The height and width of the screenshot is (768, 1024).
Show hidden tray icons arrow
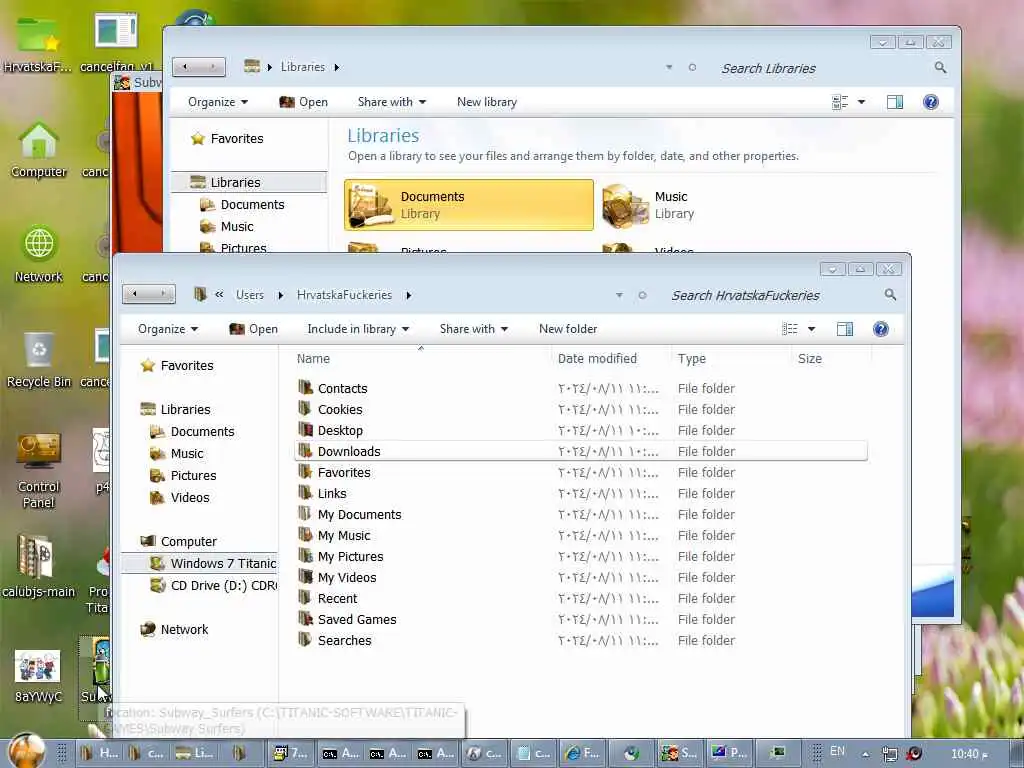coord(865,754)
